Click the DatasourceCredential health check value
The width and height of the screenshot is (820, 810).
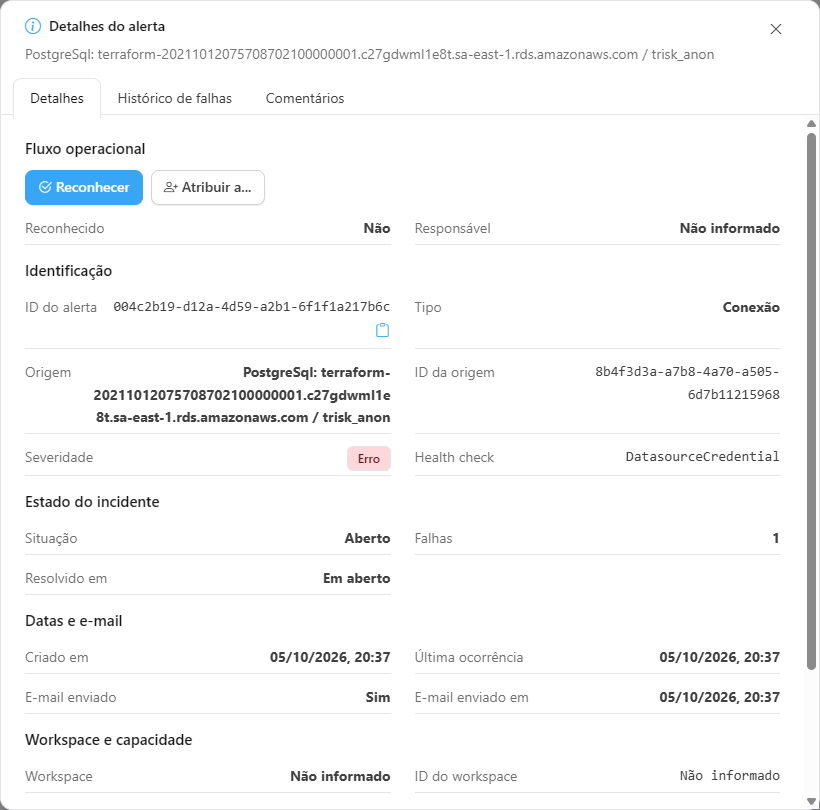click(x=702, y=457)
